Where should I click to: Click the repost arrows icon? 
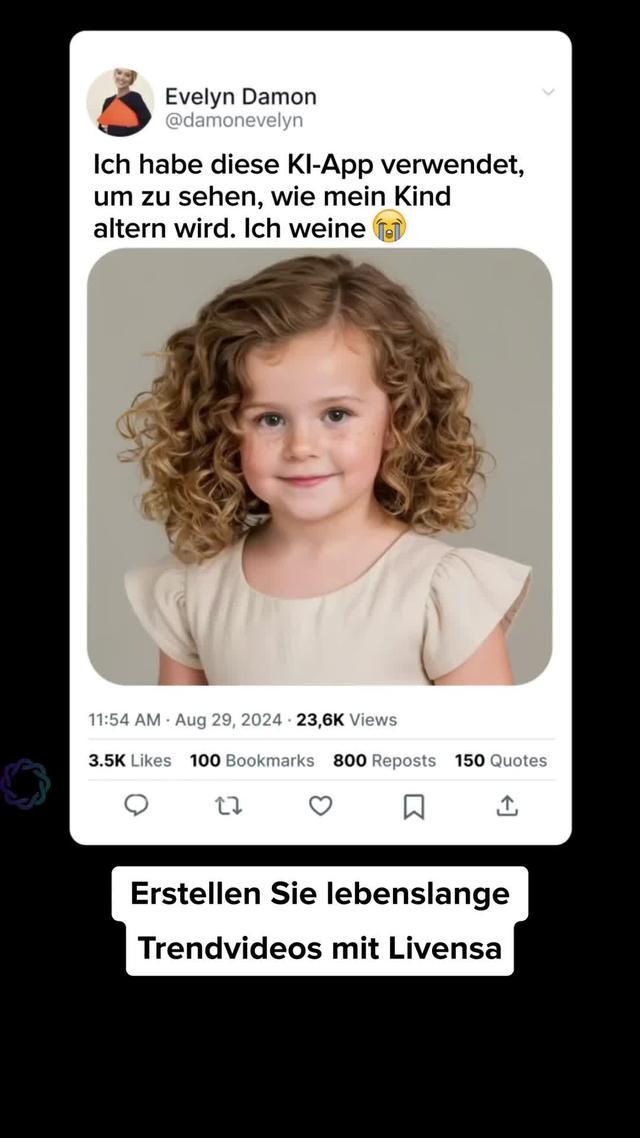(x=229, y=805)
